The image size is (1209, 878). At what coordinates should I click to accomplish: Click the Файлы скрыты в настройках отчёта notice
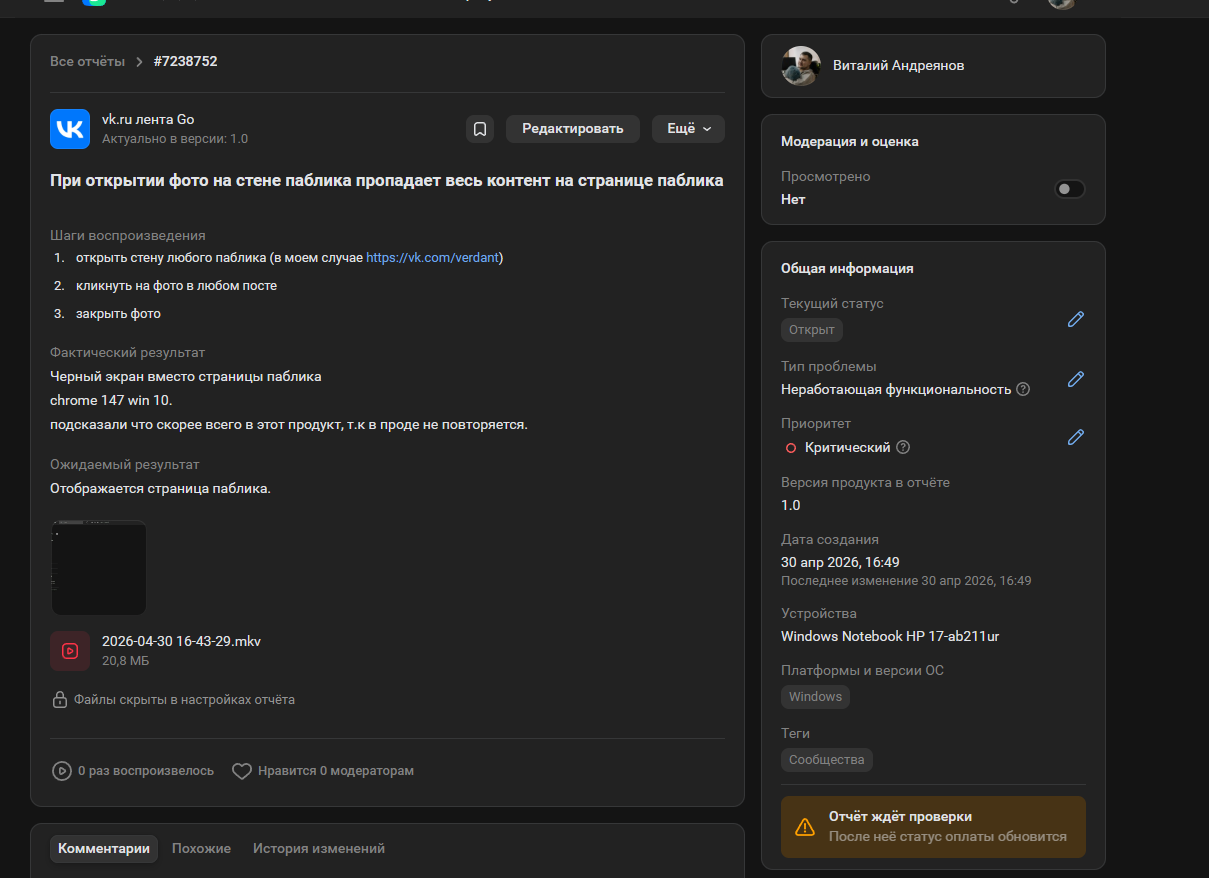[x=184, y=700]
